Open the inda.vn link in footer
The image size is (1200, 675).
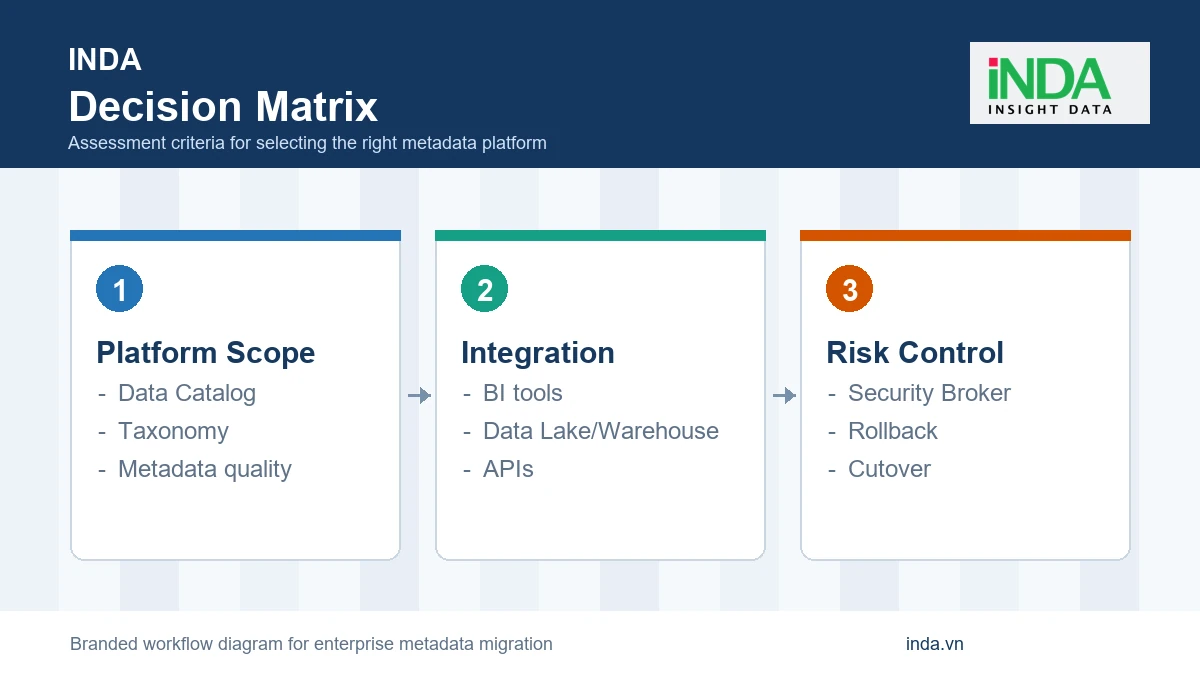coord(935,644)
